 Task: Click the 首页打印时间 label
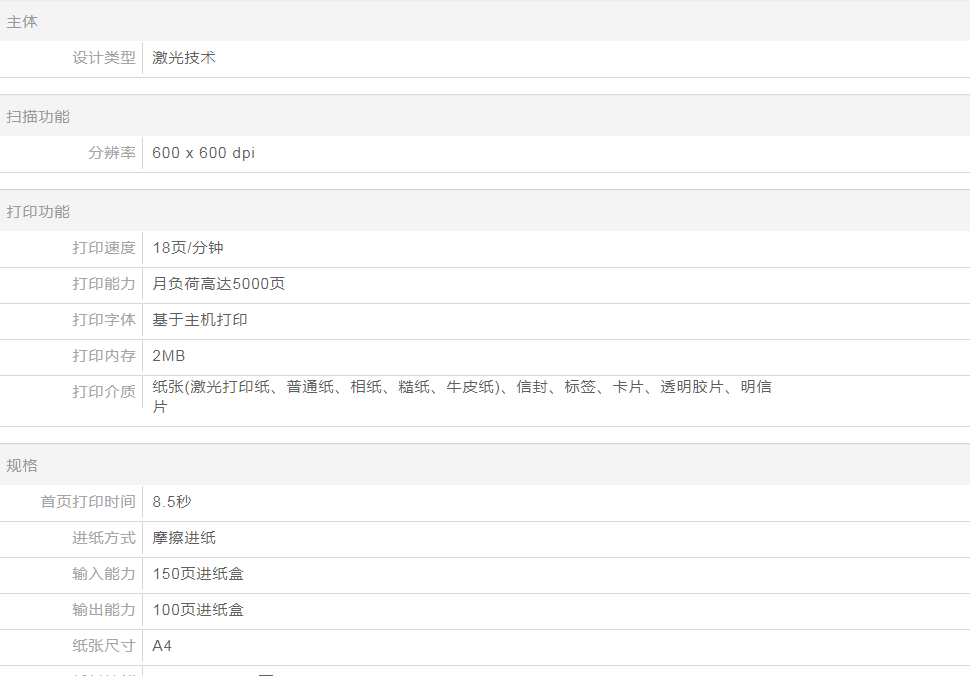point(88,502)
